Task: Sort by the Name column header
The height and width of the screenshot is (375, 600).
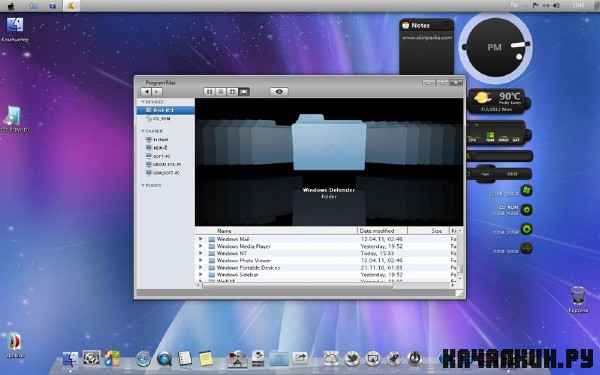Action: [276, 231]
